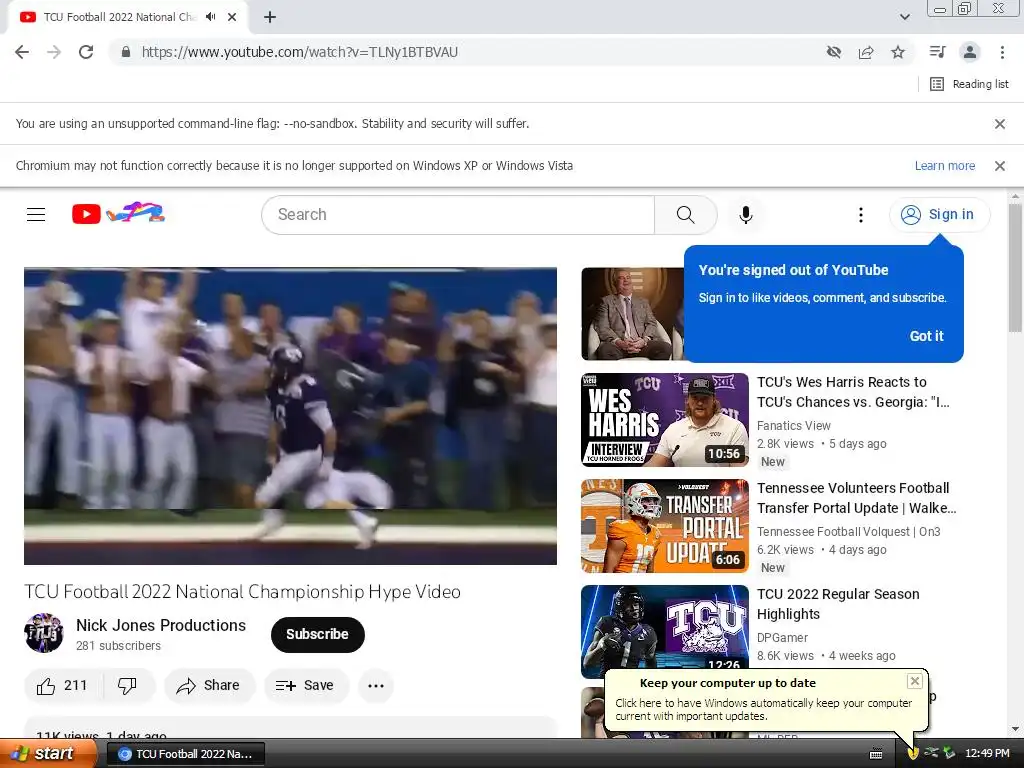Close the Keep your computer up to date balloon

click(x=914, y=681)
